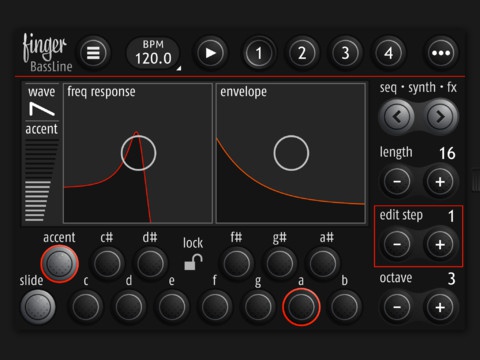
Task: Click the freq response circle handle
Action: (138, 153)
